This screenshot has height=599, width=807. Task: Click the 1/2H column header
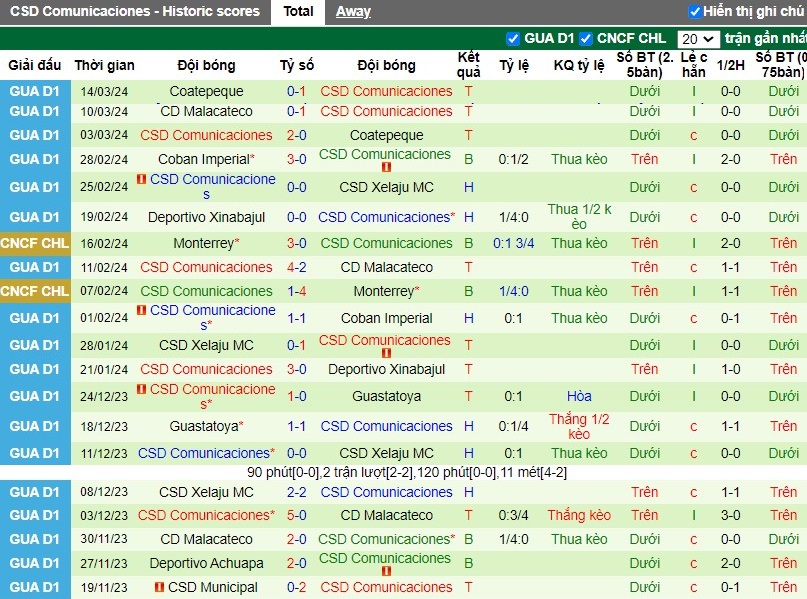730,65
